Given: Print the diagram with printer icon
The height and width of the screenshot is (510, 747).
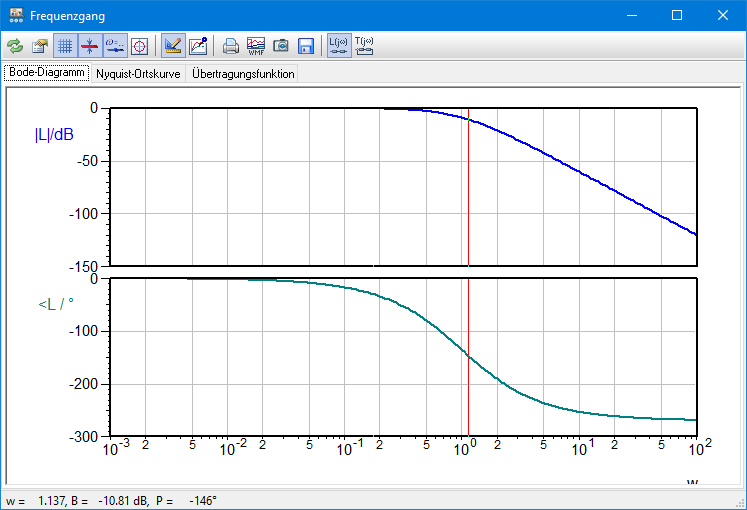Looking at the screenshot, I should pyautogui.click(x=231, y=46).
